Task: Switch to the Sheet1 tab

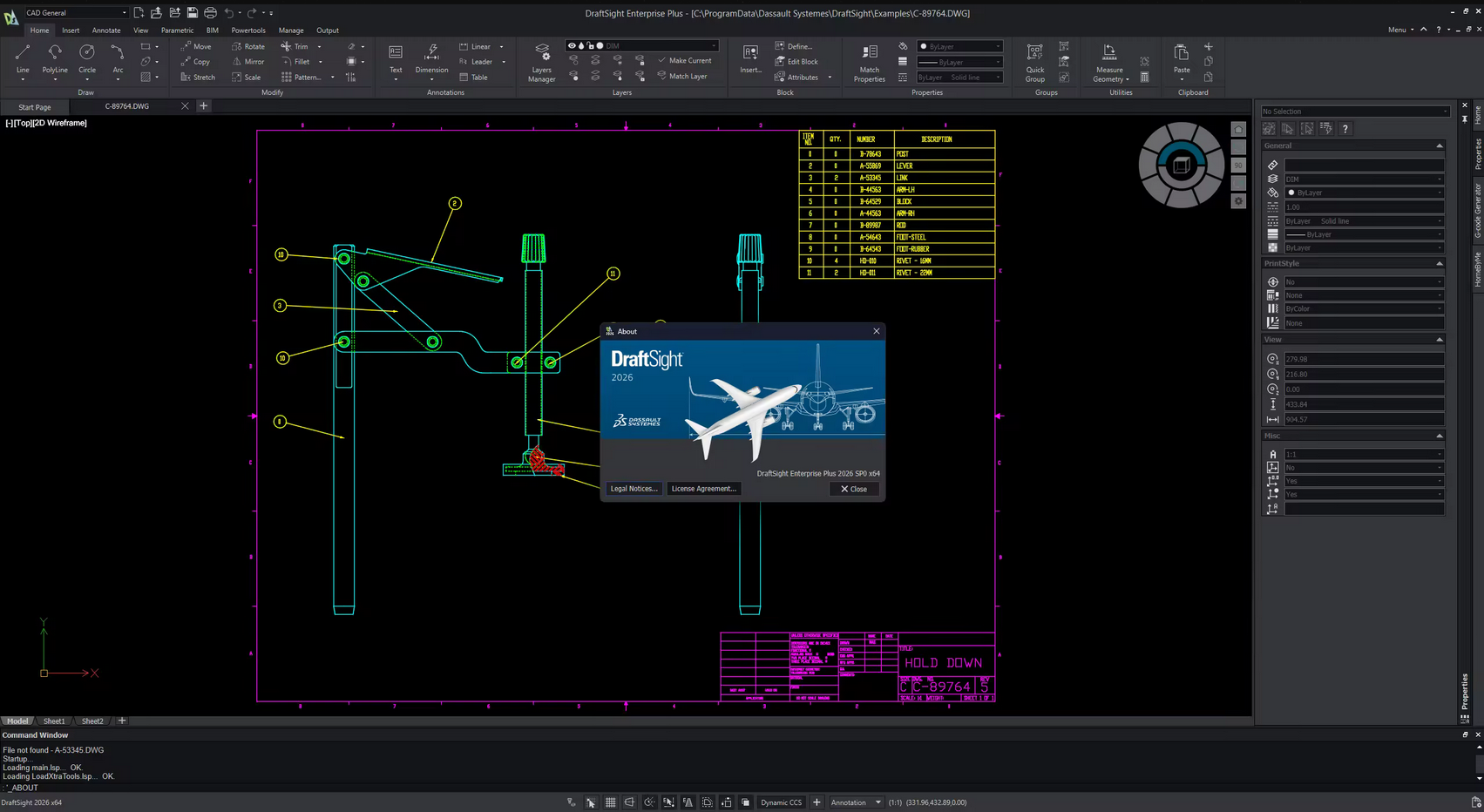Action: 54,721
